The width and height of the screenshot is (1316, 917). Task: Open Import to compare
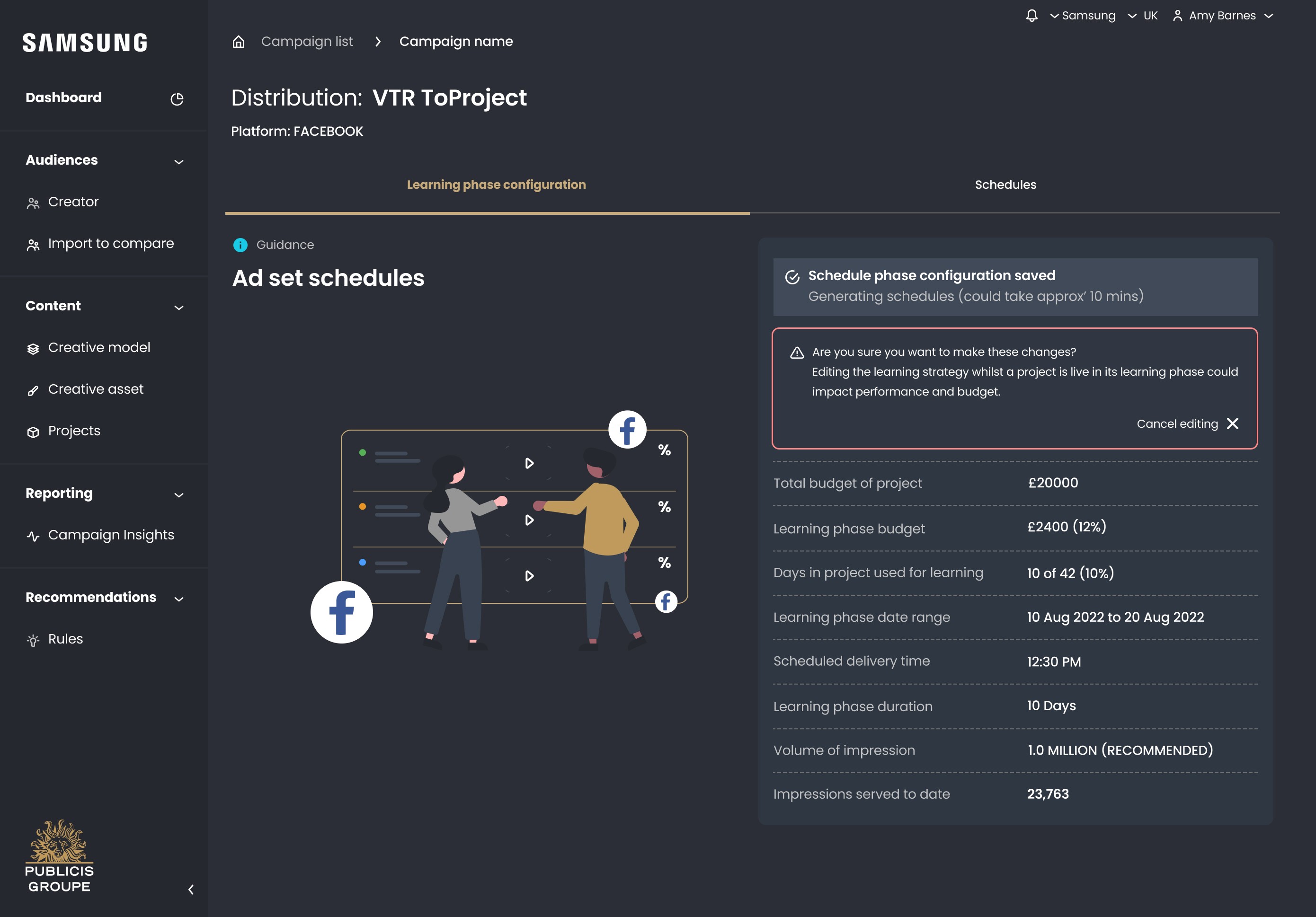point(111,243)
